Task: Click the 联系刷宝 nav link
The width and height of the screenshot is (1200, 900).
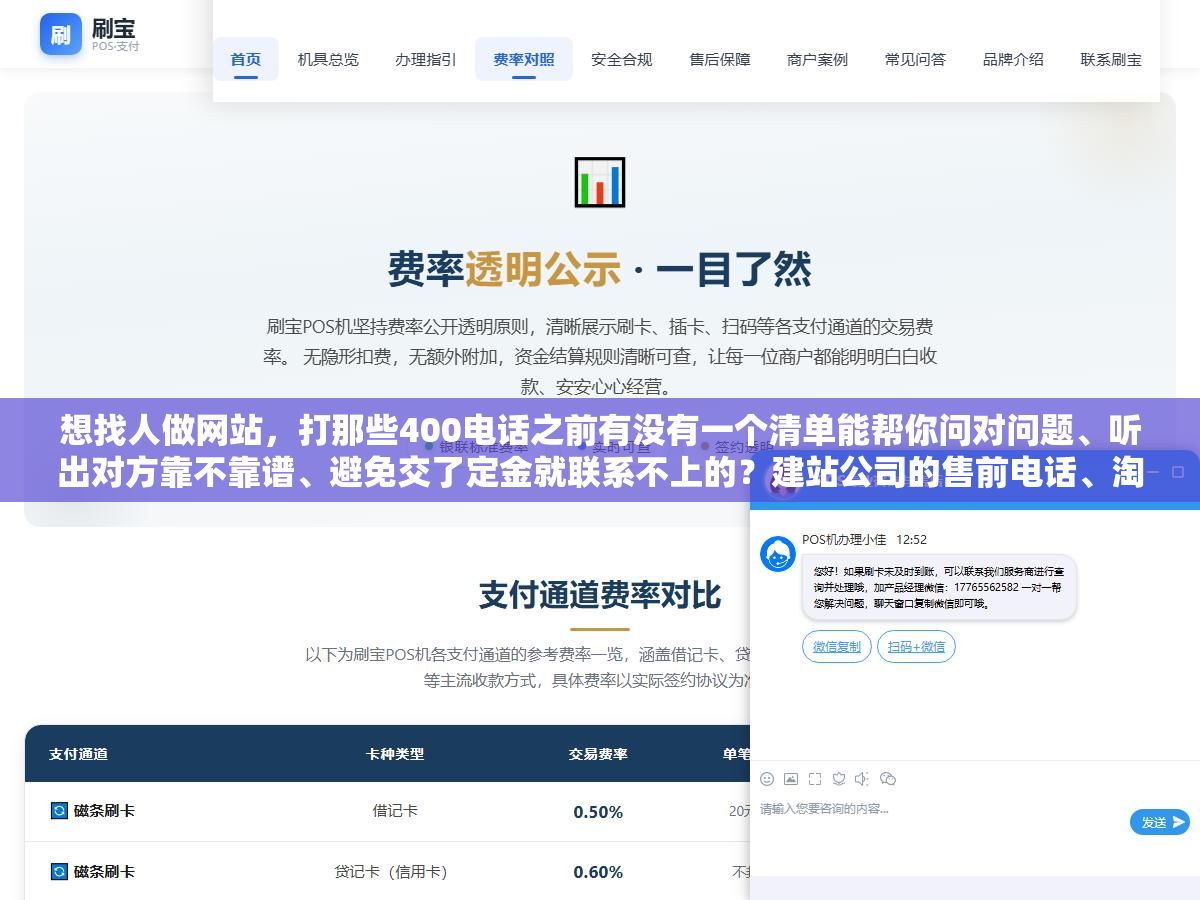Action: click(x=1111, y=59)
